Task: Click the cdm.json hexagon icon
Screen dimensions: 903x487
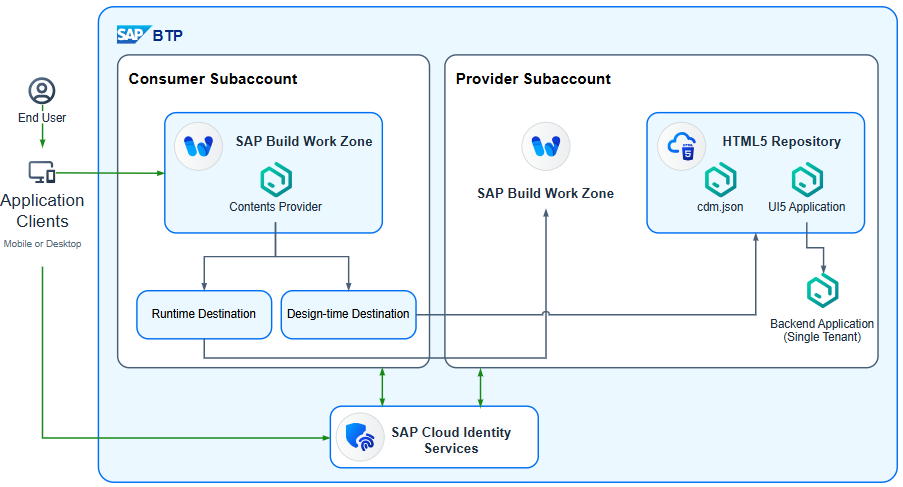Action: tap(720, 180)
